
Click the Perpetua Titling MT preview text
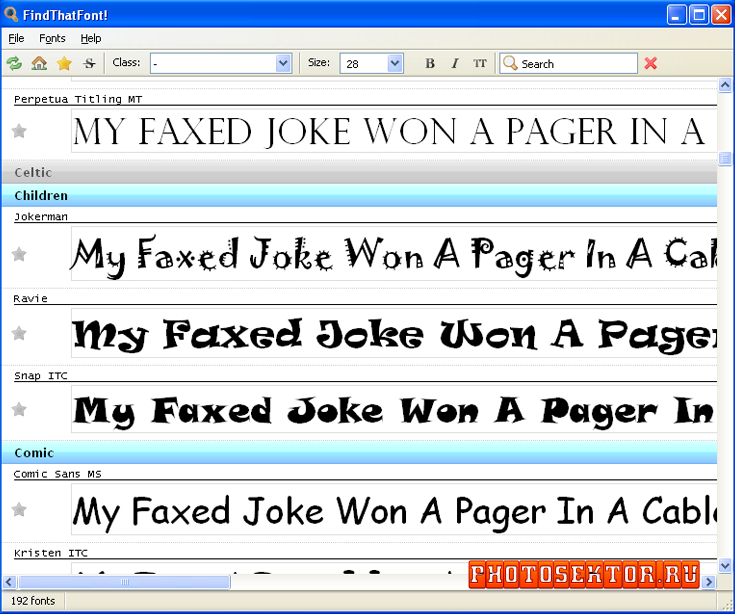coord(394,131)
